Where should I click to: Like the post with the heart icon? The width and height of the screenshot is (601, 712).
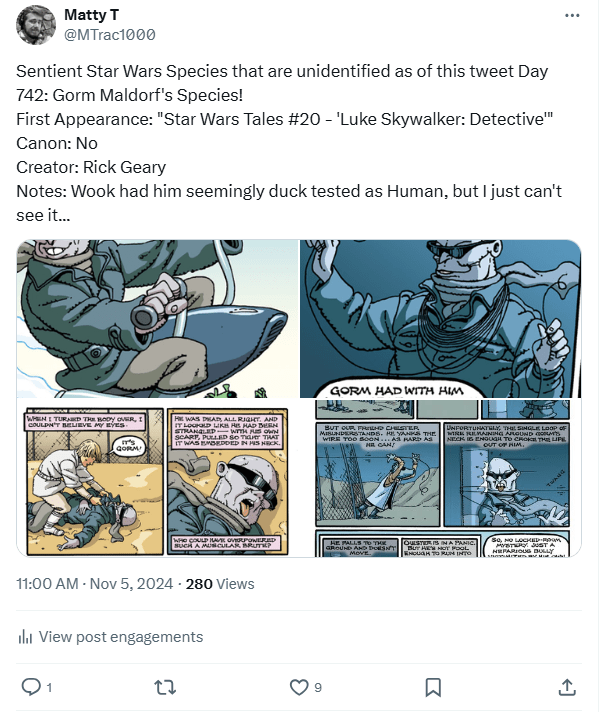[298, 687]
